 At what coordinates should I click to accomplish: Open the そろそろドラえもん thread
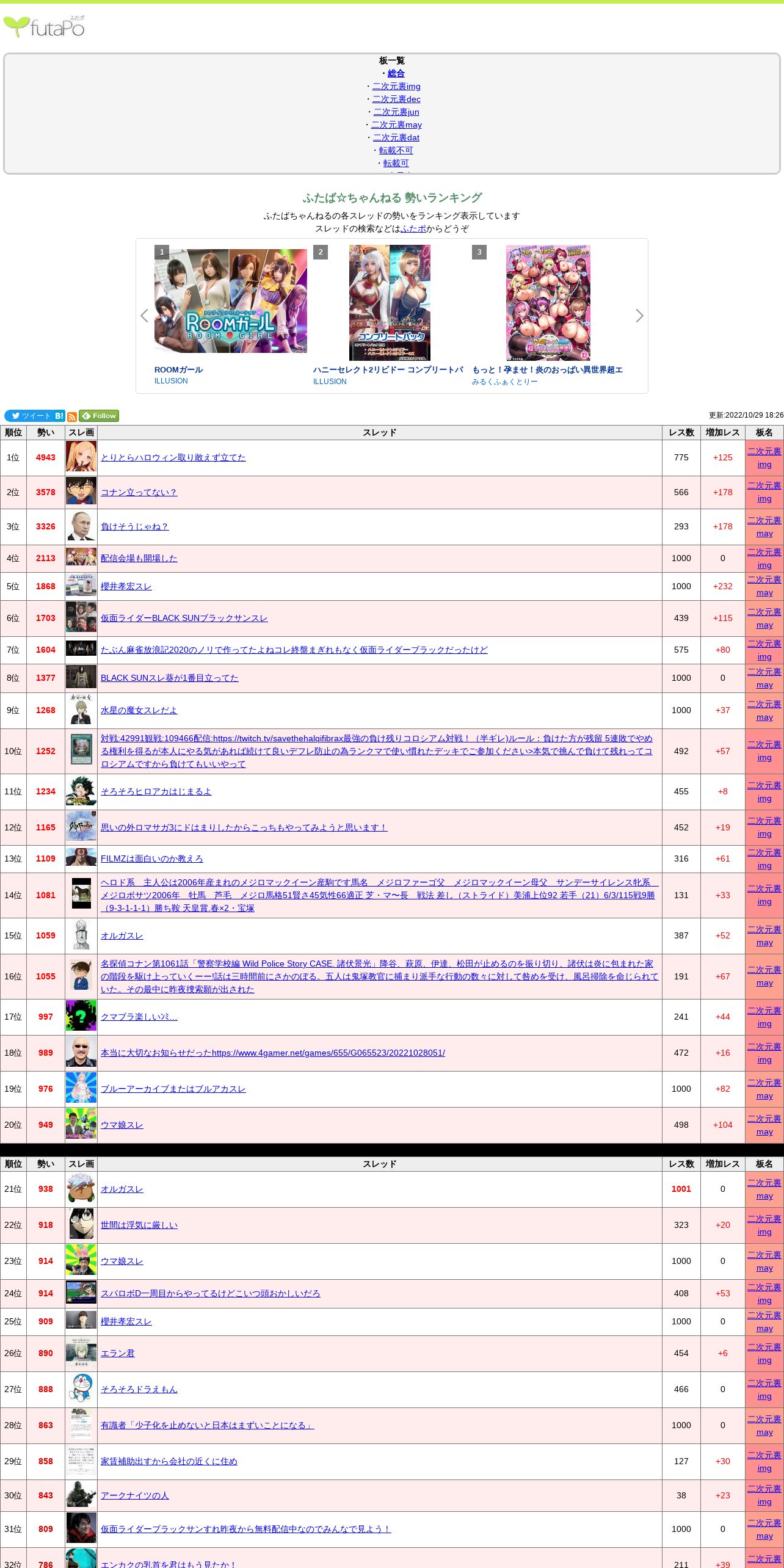point(139,1389)
